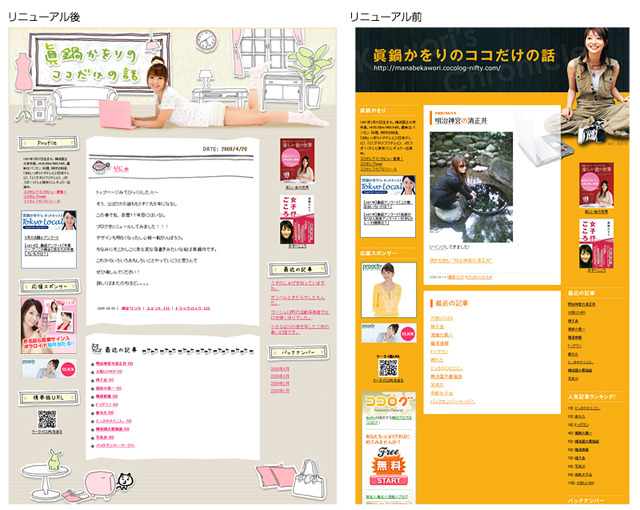Image resolution: width=640 pixels, height=510 pixels.
Task: Click the QR code in the renewed blog sidebar
Action: (x=47, y=419)
